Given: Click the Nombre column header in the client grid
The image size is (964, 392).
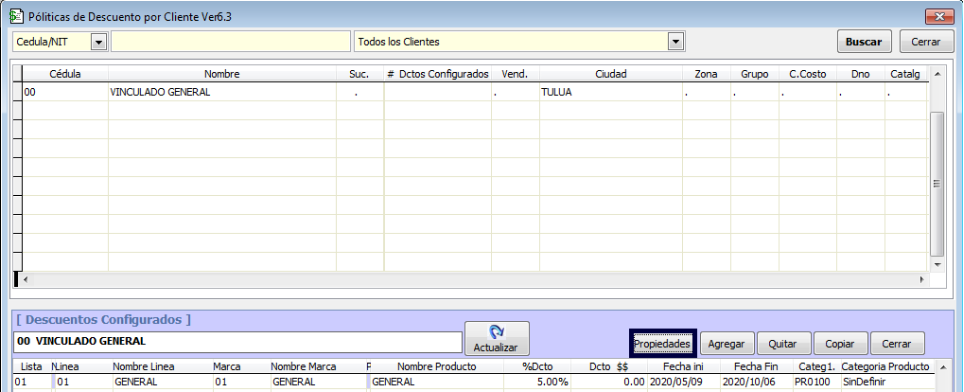Looking at the screenshot, I should pos(222,74).
